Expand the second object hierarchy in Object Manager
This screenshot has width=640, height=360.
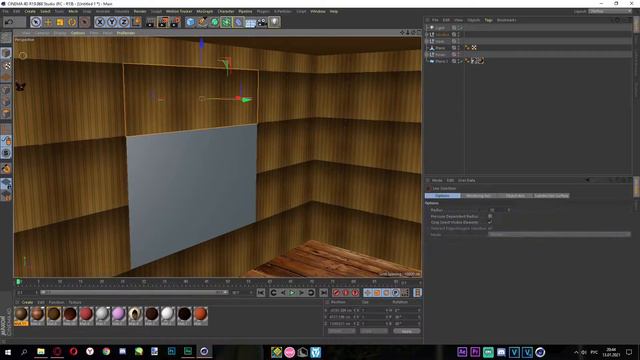pyautogui.click(x=427, y=34)
